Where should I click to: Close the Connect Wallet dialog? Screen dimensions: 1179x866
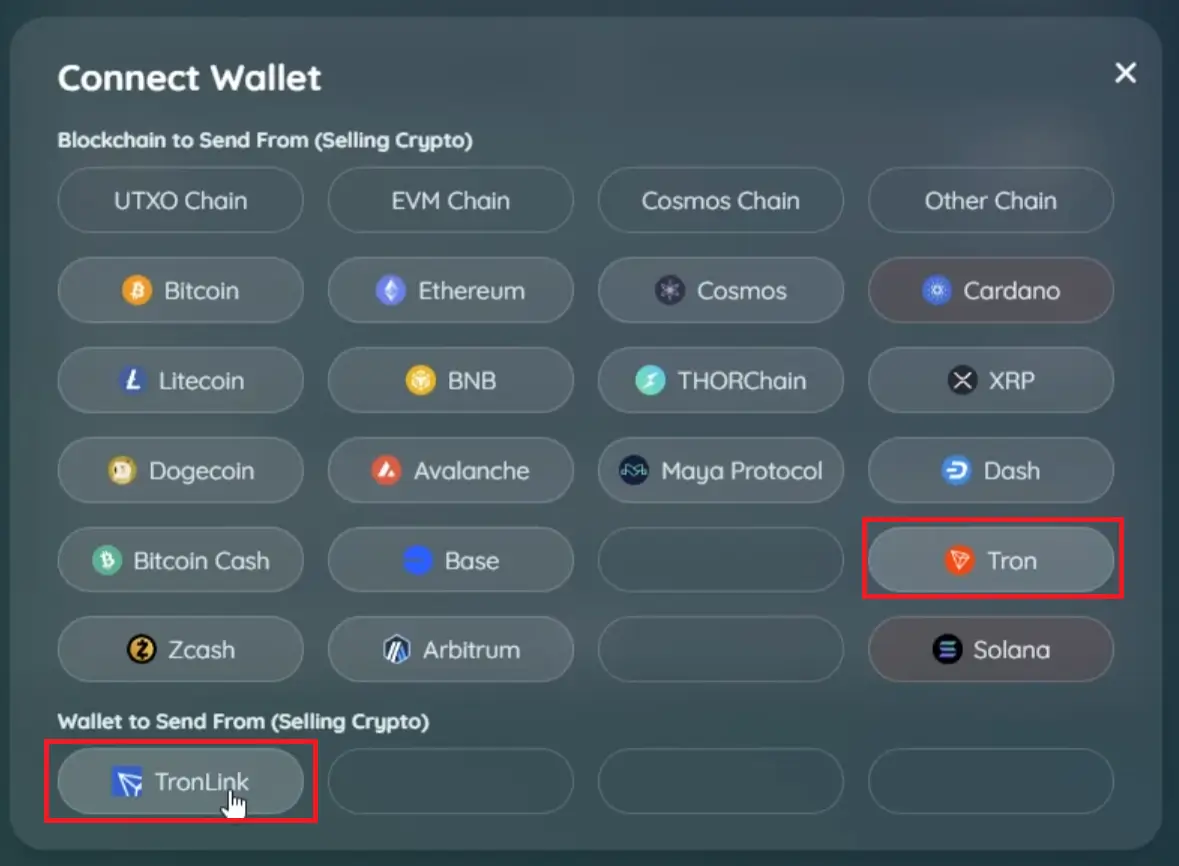1126,73
